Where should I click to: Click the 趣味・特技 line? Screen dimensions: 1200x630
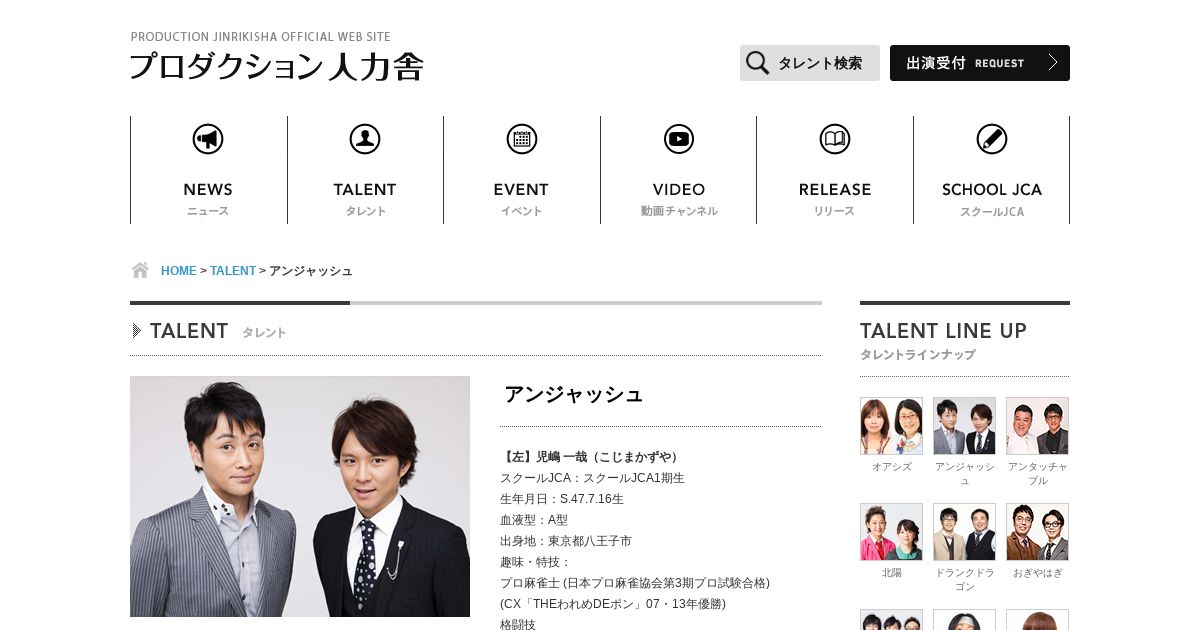tap(535, 562)
